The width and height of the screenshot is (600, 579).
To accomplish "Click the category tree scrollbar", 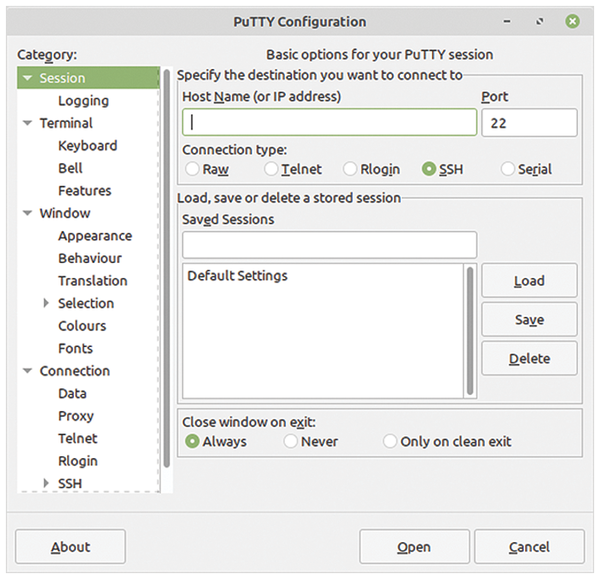I will pos(166,268).
